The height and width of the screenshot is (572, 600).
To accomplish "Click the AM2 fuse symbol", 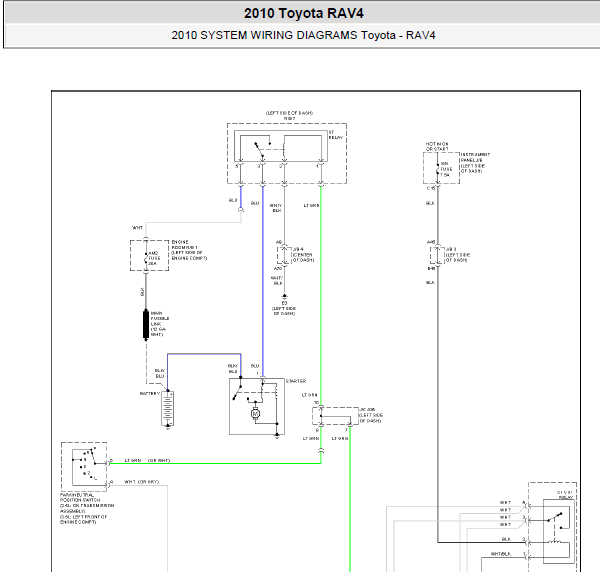I will coord(146,256).
